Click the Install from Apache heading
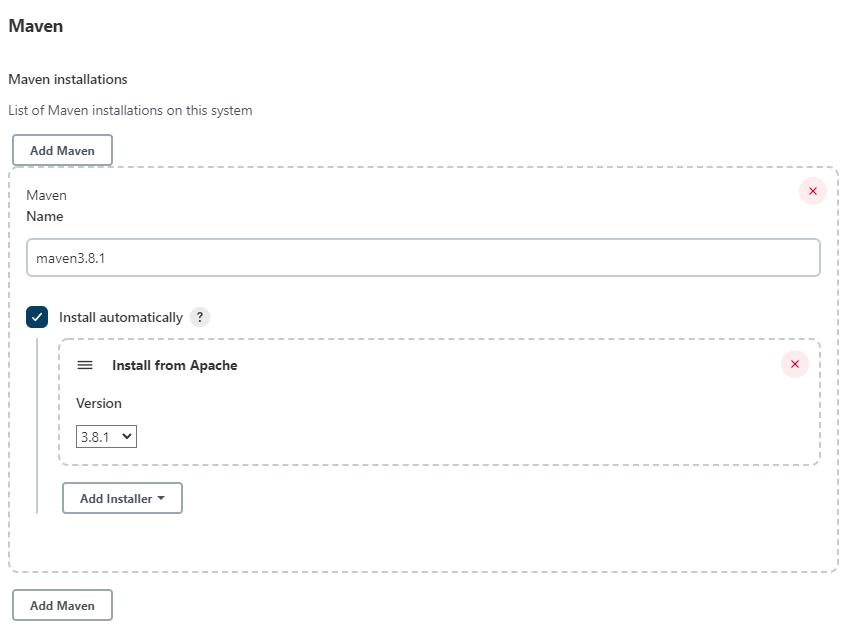856x629 pixels. (175, 365)
